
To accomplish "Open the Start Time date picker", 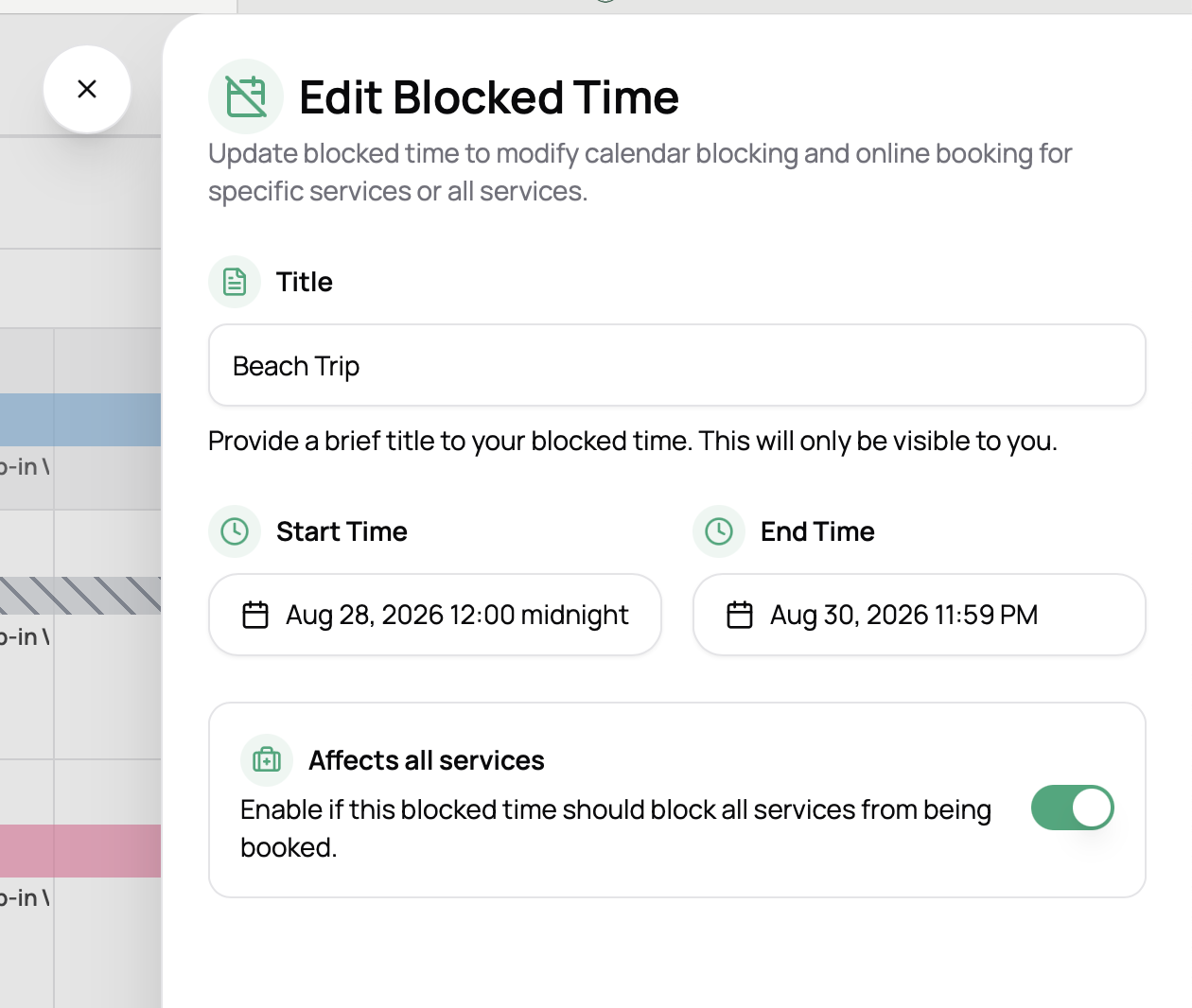I will (435, 615).
